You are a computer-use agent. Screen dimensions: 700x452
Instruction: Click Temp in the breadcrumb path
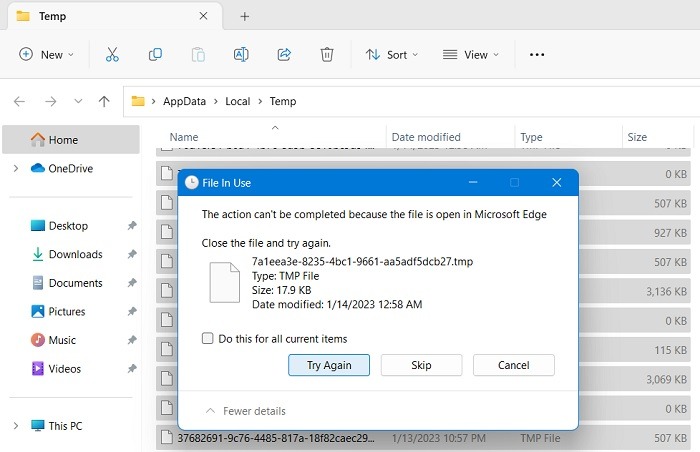click(283, 101)
